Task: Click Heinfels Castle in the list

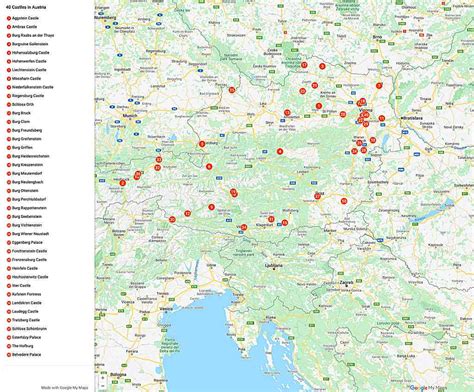Action: [25, 269]
